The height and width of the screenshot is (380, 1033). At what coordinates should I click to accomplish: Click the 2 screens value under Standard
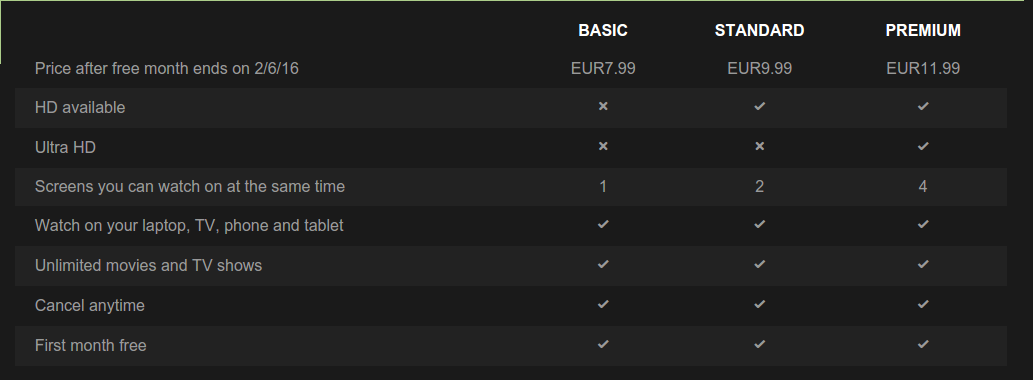point(760,186)
